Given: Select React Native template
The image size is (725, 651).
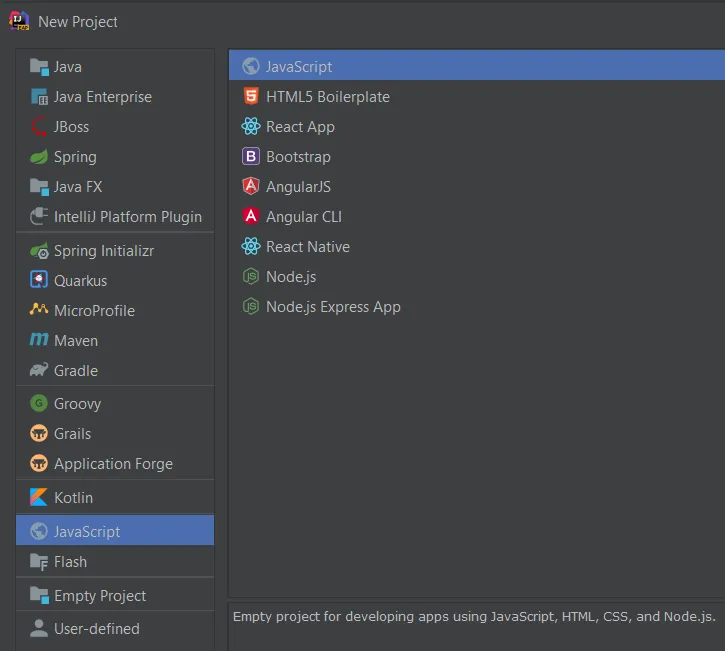Looking at the screenshot, I should click(x=477, y=246).
